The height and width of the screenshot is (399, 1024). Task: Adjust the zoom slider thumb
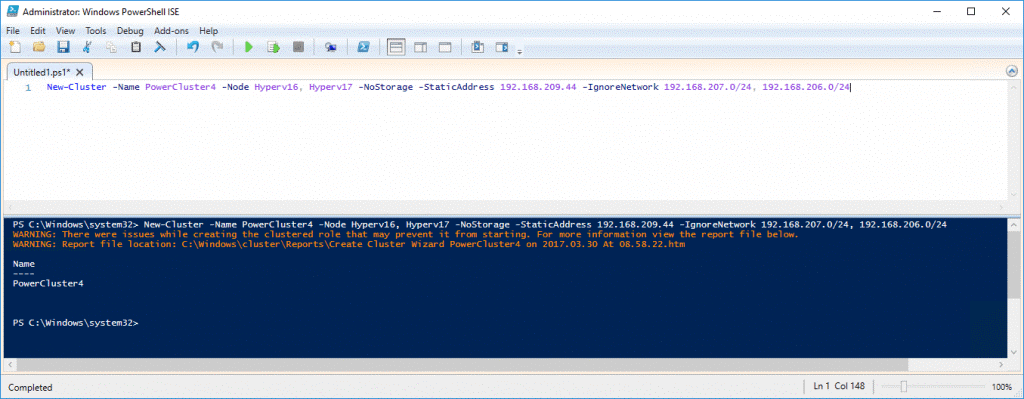(904, 387)
